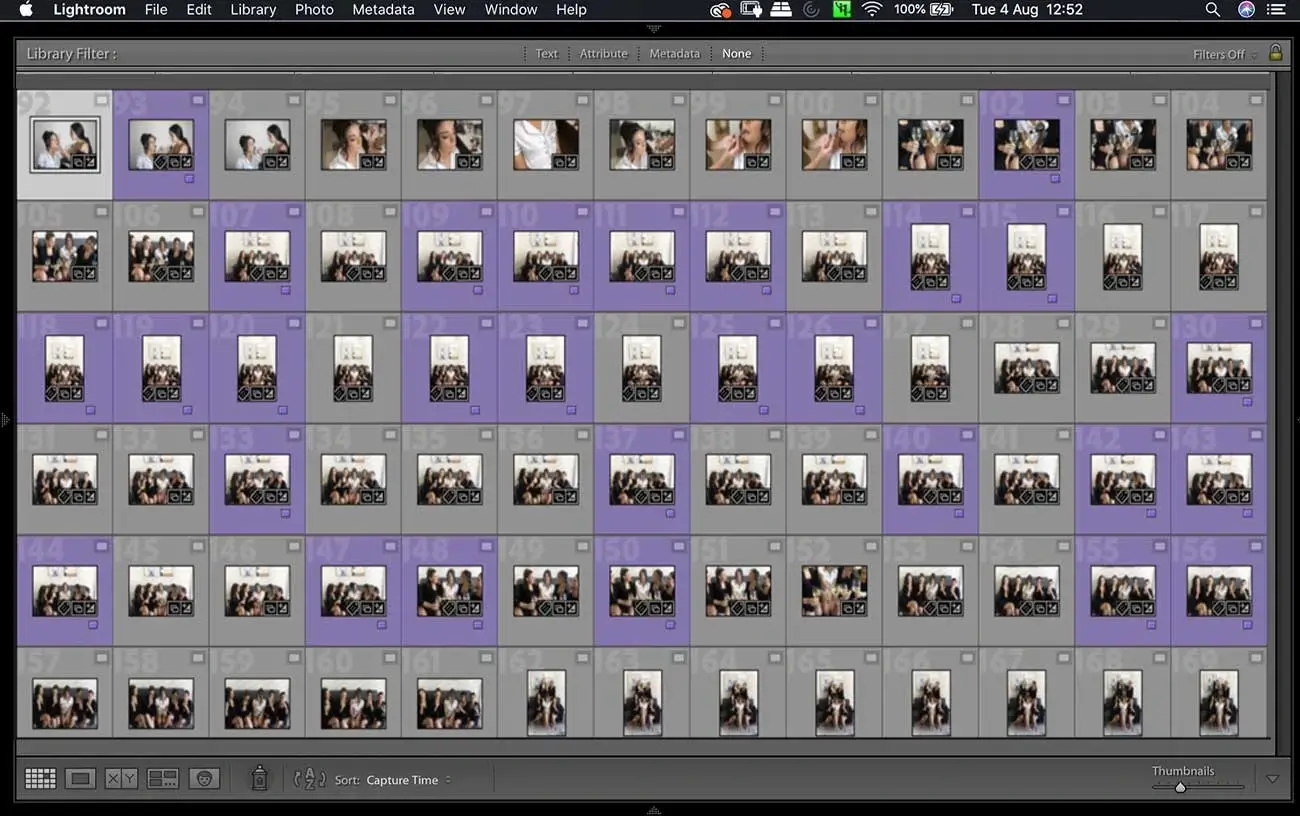This screenshot has width=1300, height=816.
Task: Open Compare view with the XY icon
Action: click(121, 779)
